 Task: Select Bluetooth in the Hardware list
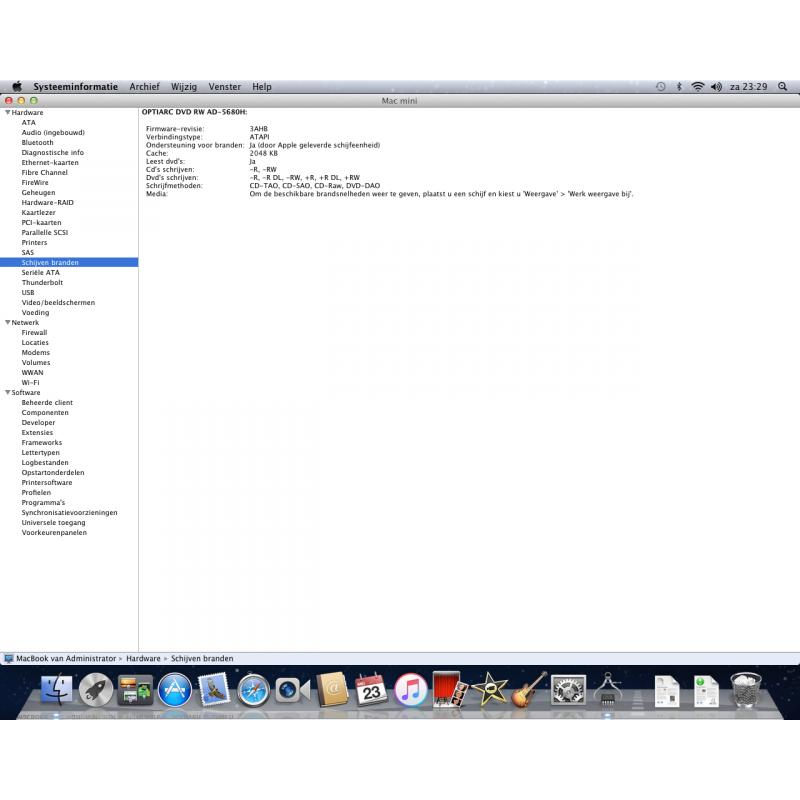coord(37,142)
